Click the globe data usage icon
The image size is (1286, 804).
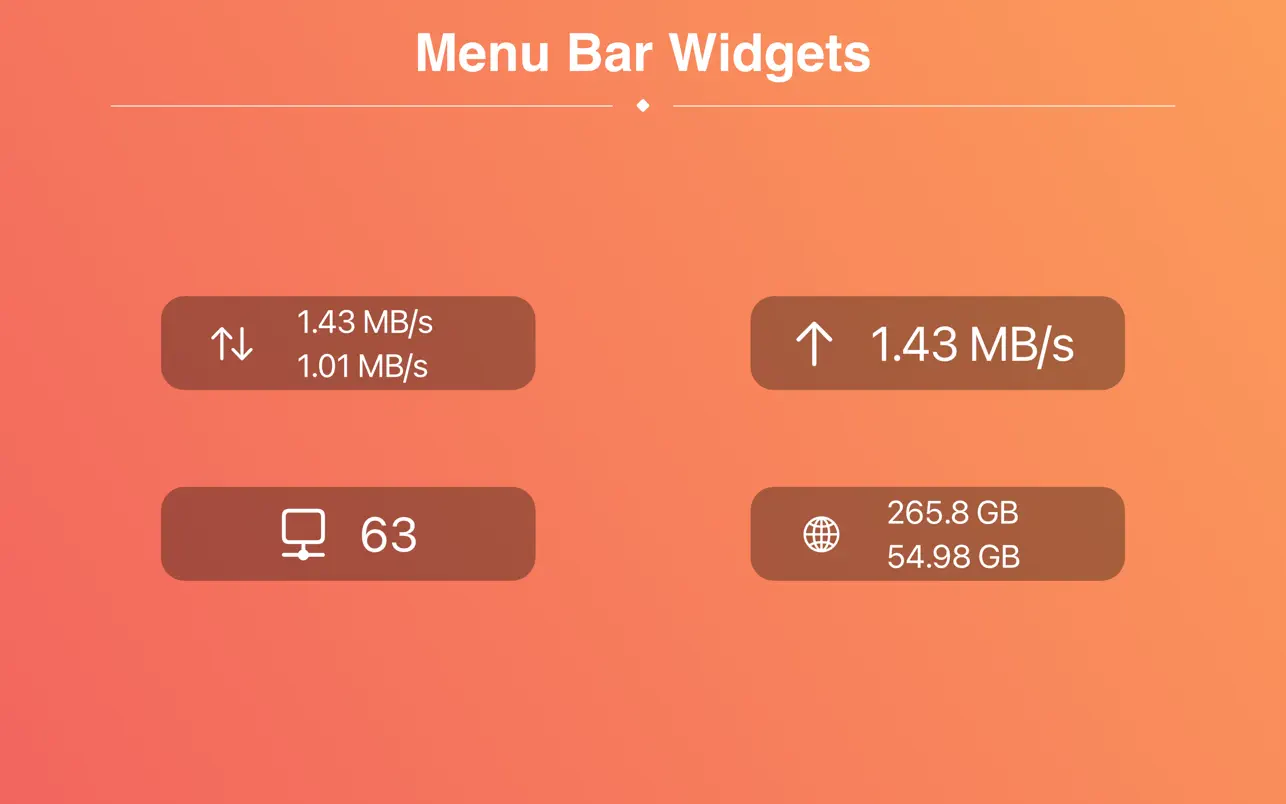(x=822, y=534)
